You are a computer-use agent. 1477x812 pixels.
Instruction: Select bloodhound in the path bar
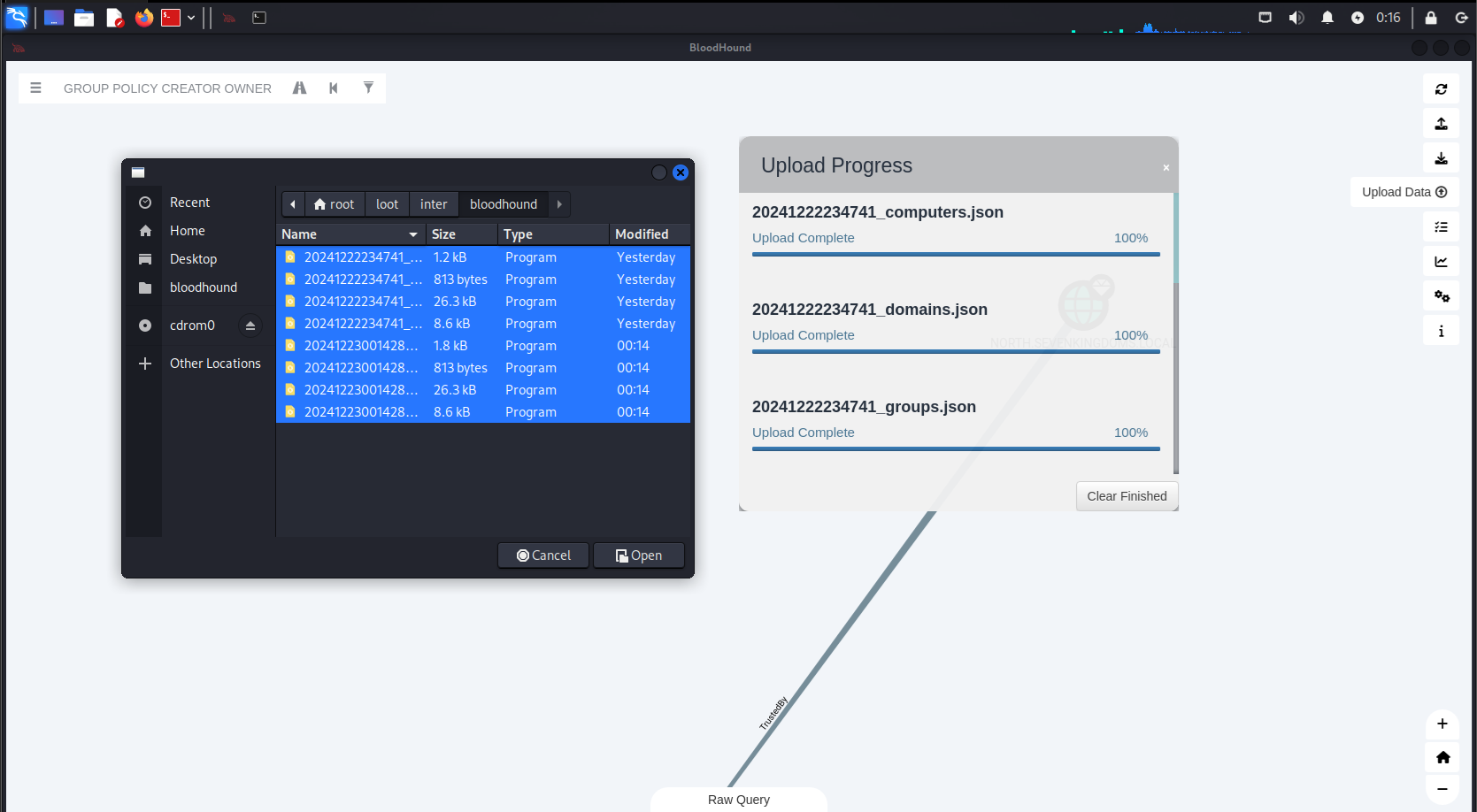click(504, 204)
